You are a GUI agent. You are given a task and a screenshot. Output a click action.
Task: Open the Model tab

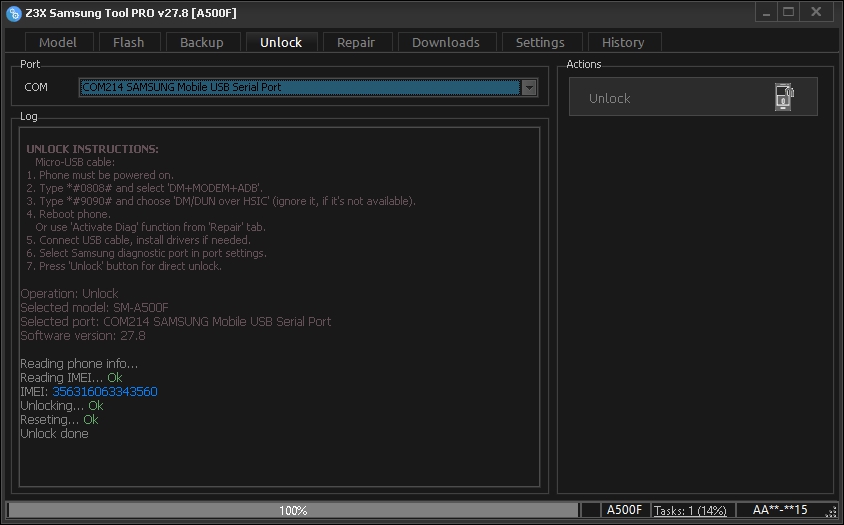point(58,43)
